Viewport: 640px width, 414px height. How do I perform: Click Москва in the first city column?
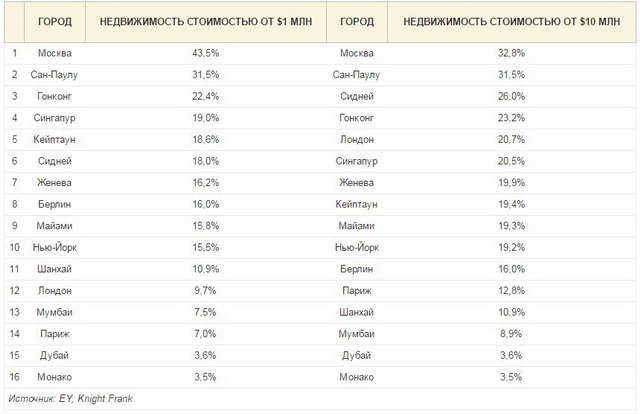[55, 53]
